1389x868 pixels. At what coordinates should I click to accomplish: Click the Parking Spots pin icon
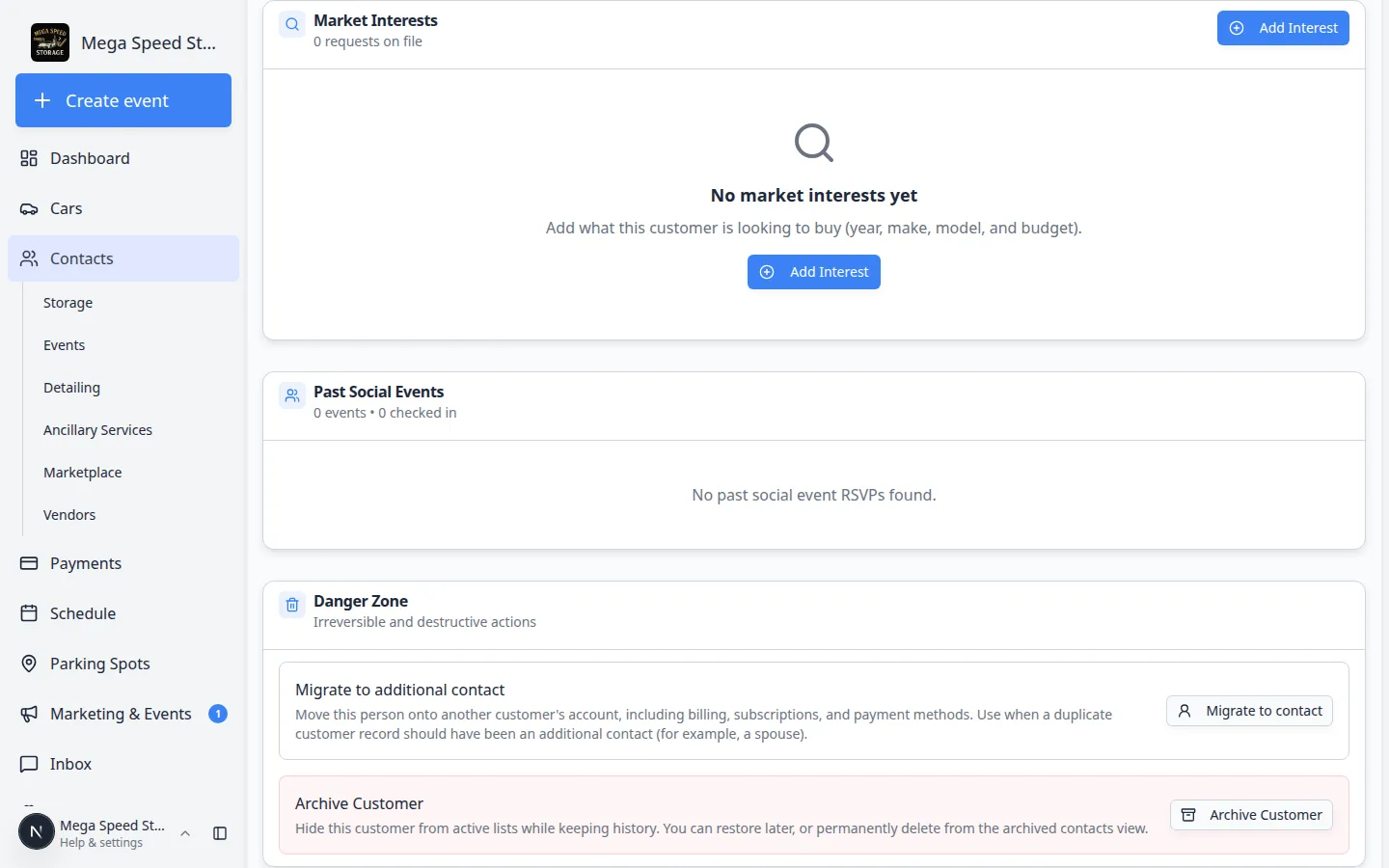tap(29, 664)
